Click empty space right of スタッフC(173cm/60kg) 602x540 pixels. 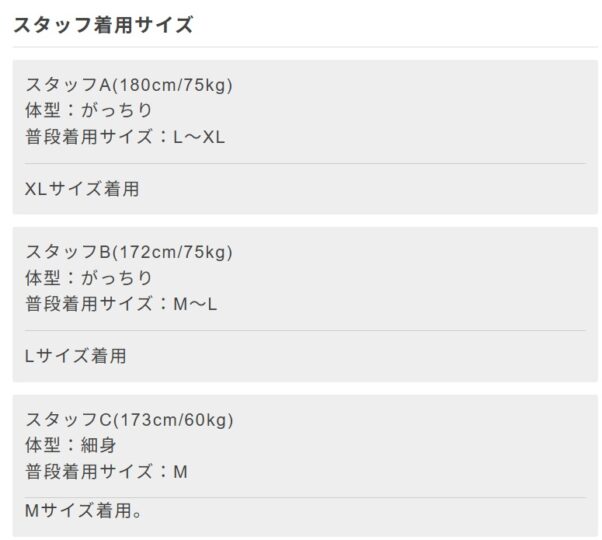coord(420,419)
